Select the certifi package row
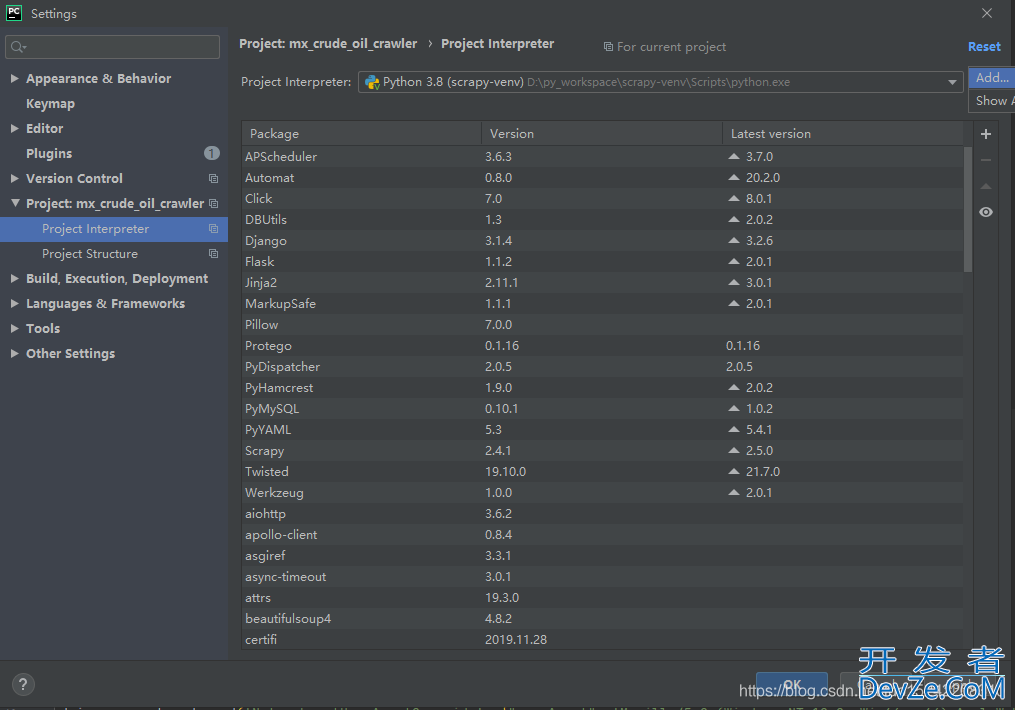The width and height of the screenshot is (1015, 710). [603, 639]
